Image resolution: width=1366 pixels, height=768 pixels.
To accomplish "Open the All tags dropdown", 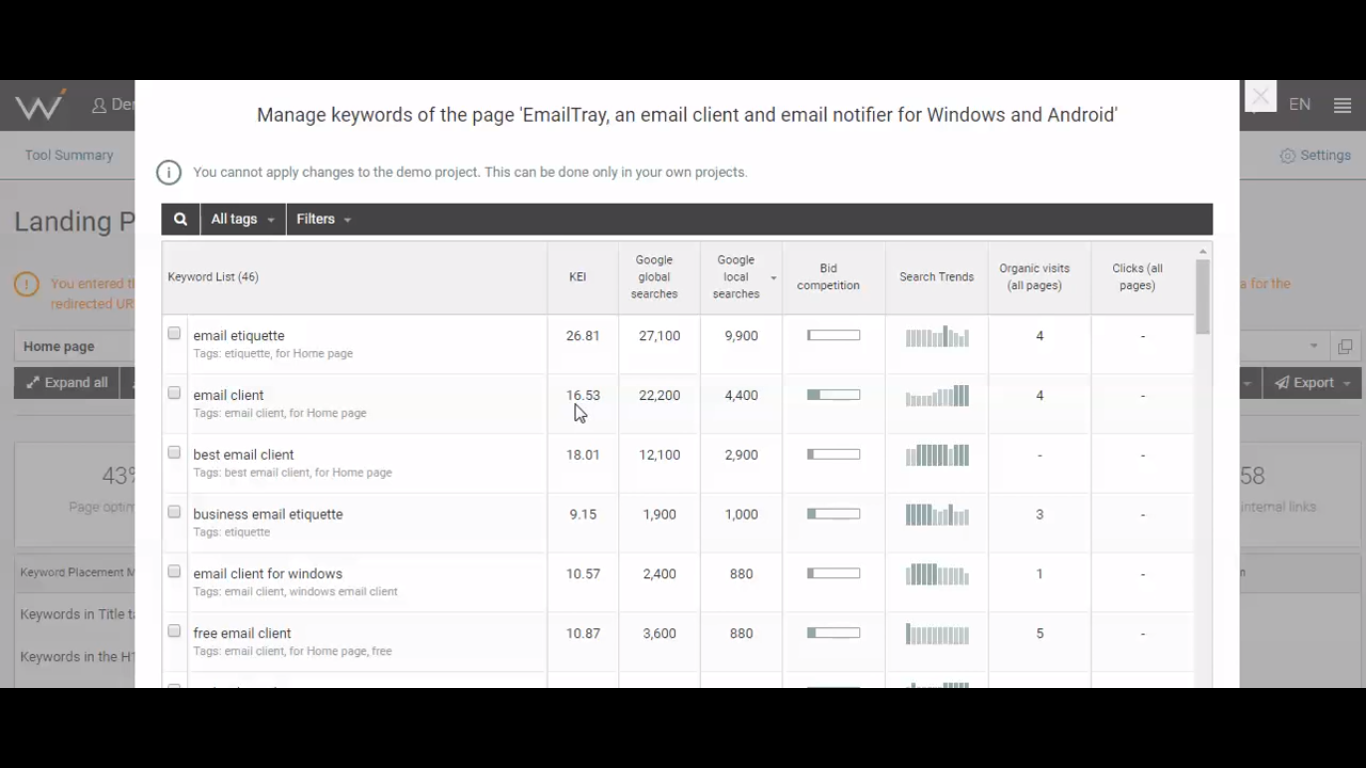I will click(x=243, y=219).
